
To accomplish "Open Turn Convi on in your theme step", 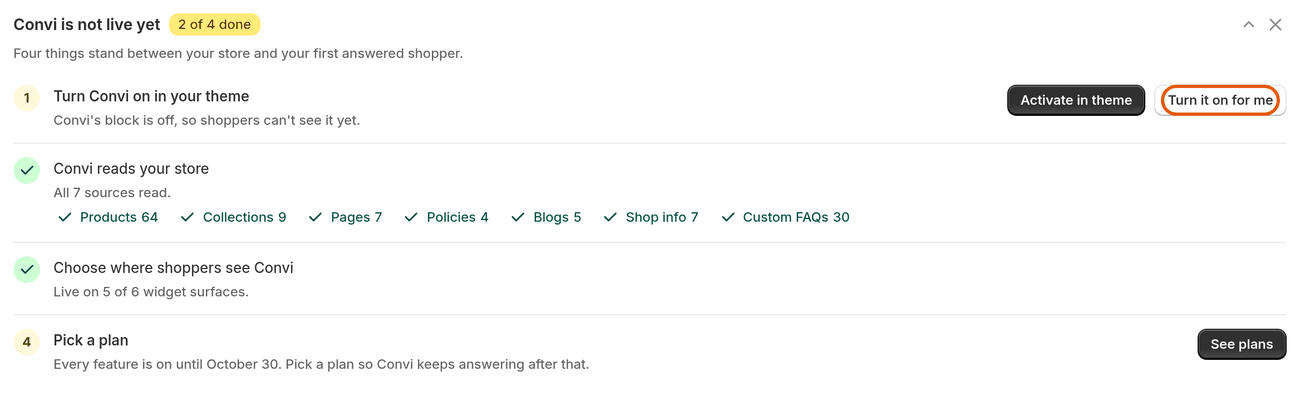I will (x=650, y=108).
